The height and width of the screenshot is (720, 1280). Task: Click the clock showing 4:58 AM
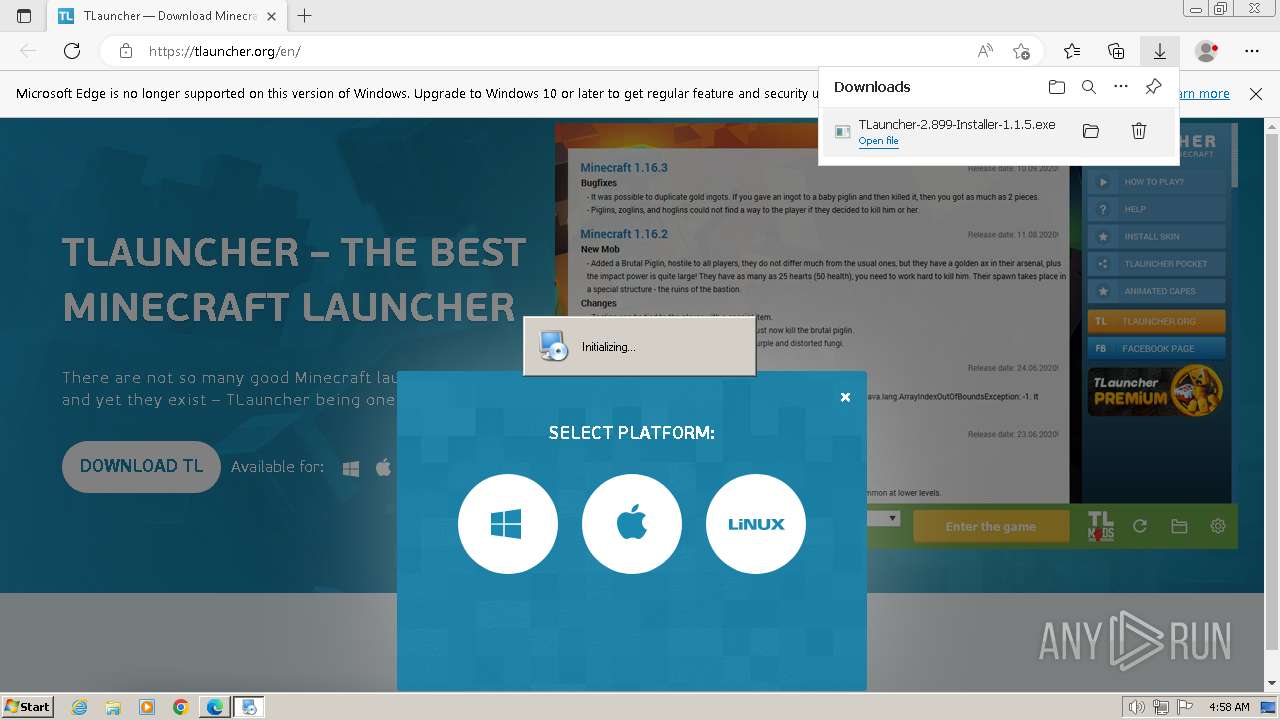[x=1228, y=707]
